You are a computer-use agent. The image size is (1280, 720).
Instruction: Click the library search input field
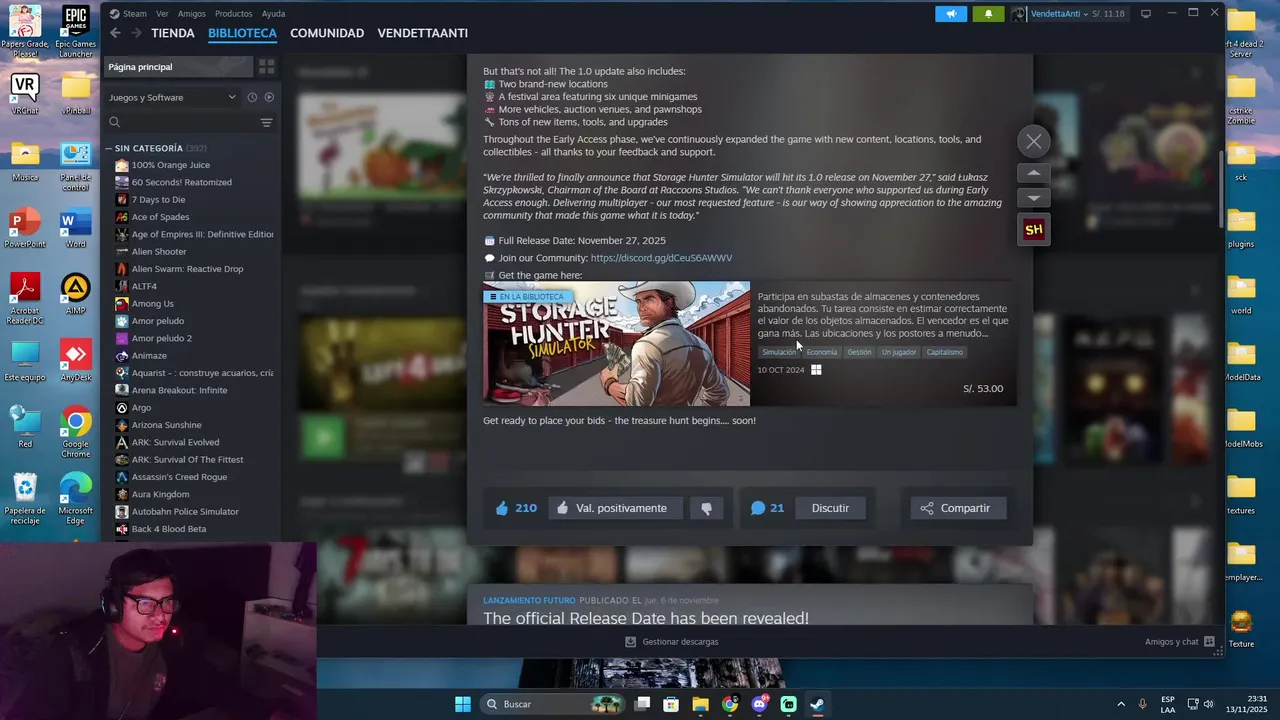coord(189,122)
